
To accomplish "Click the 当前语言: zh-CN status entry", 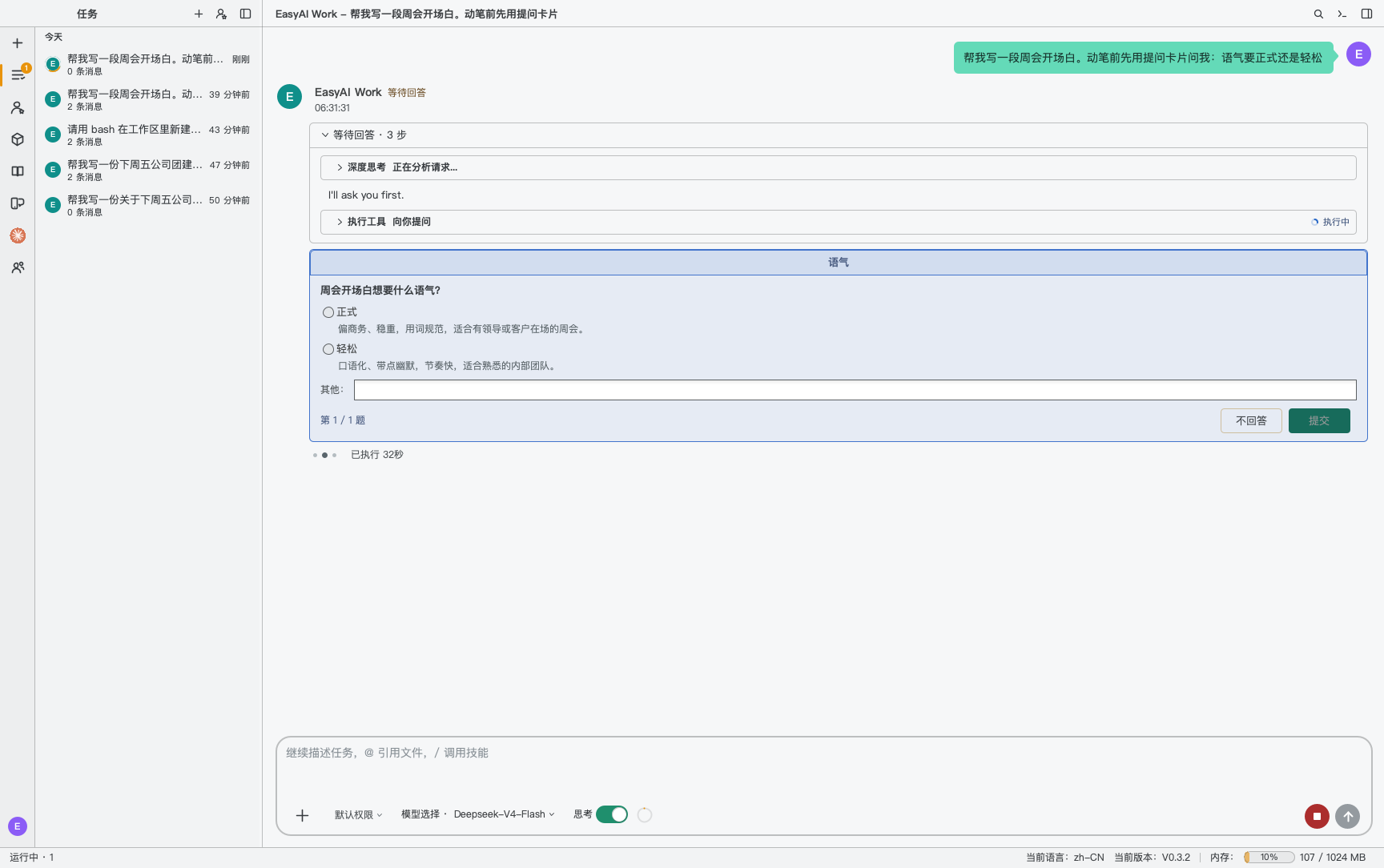I will pos(1064,857).
